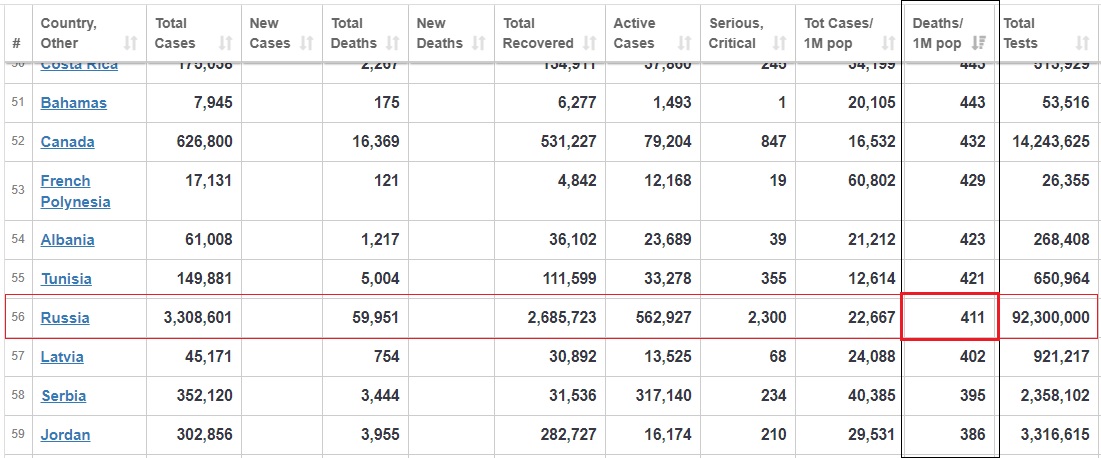Open Serbia country details
The height and width of the screenshot is (458, 1101).
click(x=63, y=396)
